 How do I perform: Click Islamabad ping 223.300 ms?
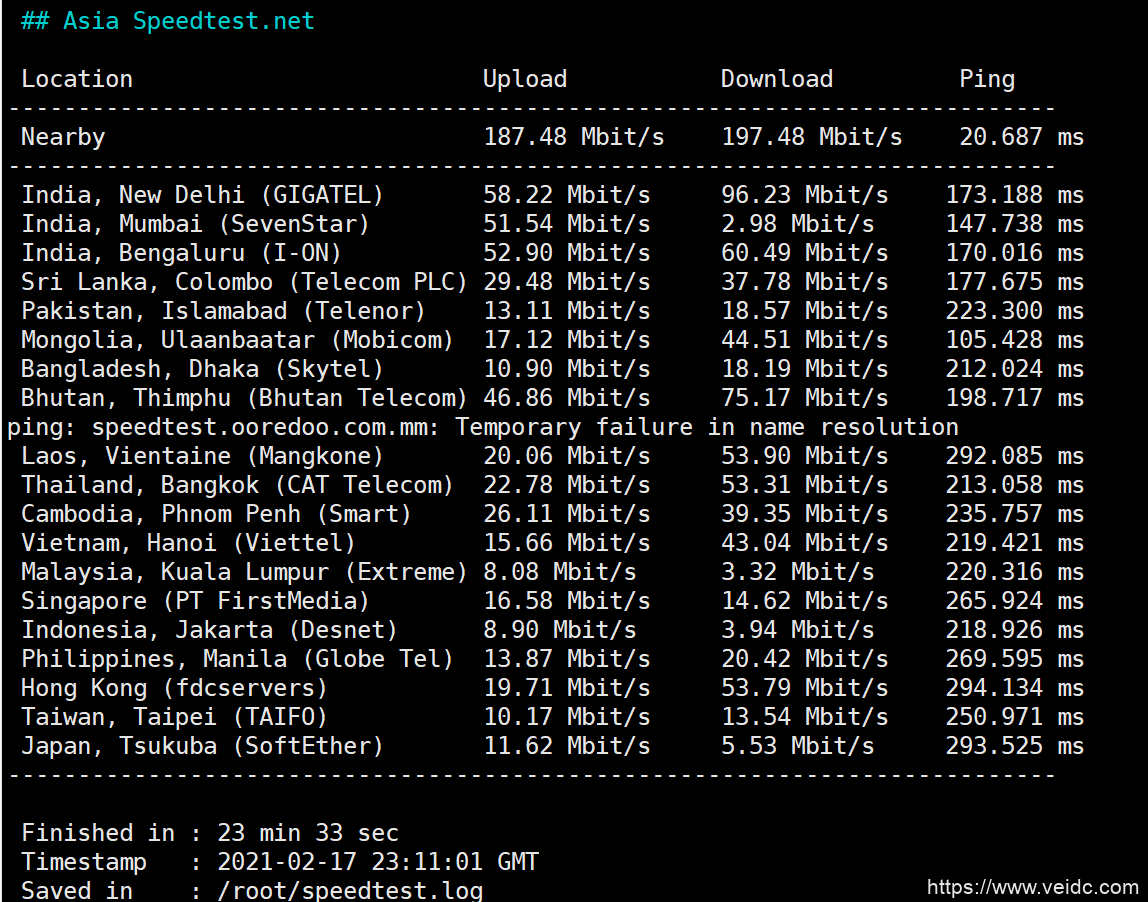[x=1015, y=311]
